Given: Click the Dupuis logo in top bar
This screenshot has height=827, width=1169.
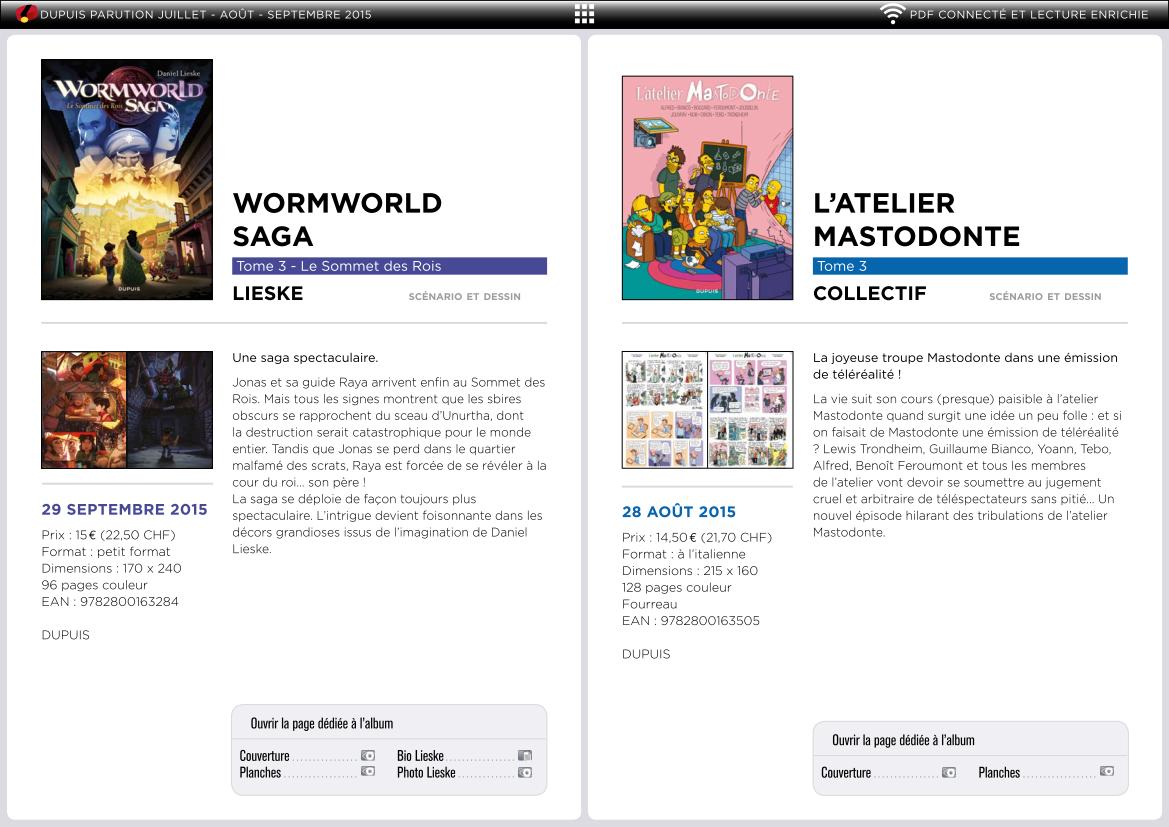Looking at the screenshot, I should [26, 14].
